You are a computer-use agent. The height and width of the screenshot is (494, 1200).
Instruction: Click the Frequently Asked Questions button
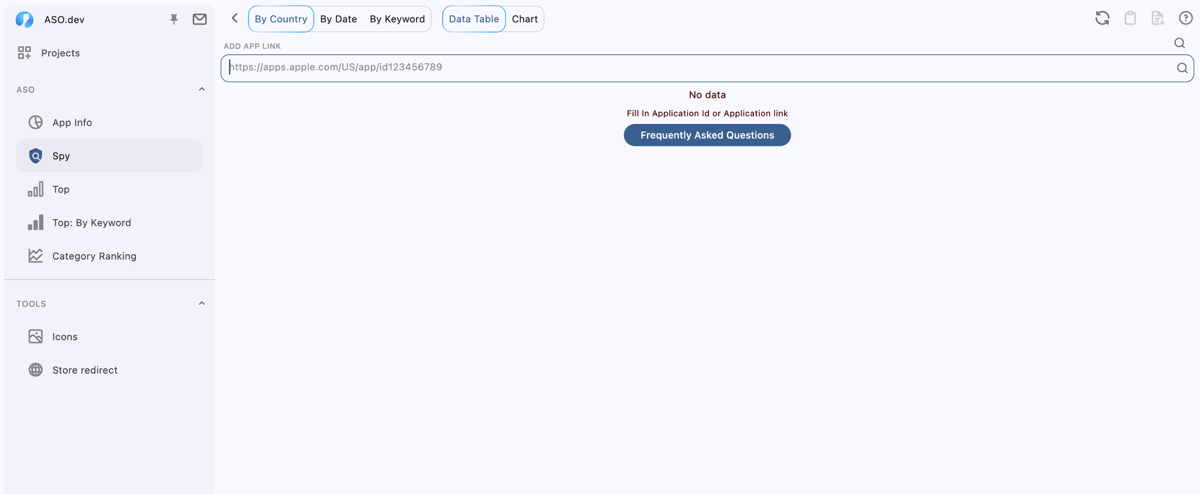707,135
